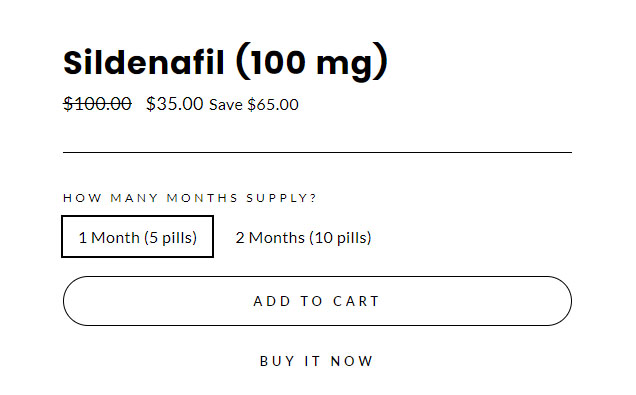
Task: Click the word Sildenafil in the heading
Action: 144,62
